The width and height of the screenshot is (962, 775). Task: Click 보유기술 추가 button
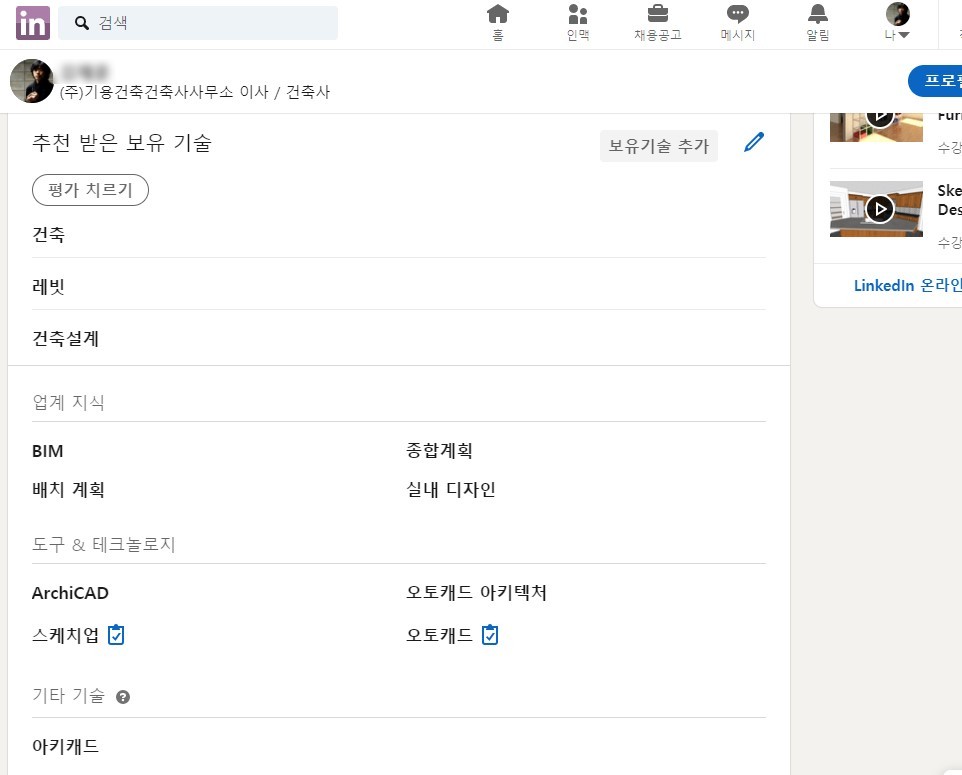[x=658, y=146]
